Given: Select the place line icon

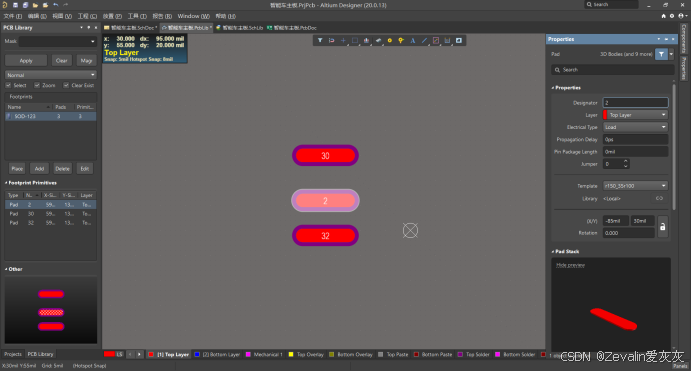Looking at the screenshot, I should click(x=424, y=40).
